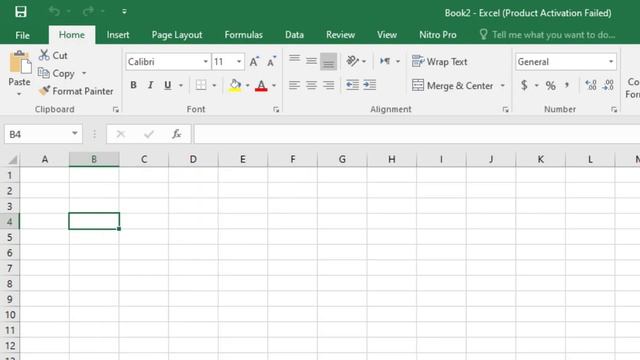Open Customize Quick Access Toolbar arrow
This screenshot has height=360, width=640.
124,11
